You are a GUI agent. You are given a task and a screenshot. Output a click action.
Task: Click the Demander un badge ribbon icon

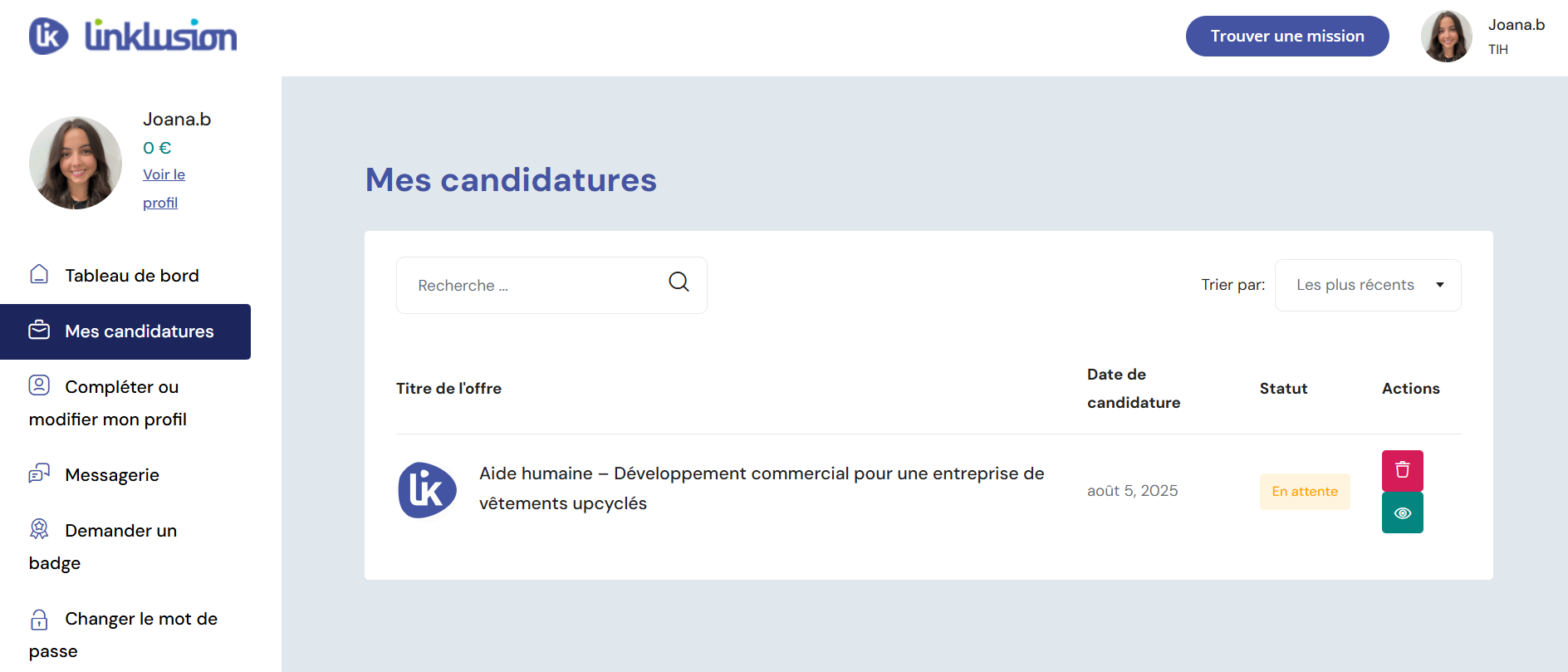click(x=39, y=529)
